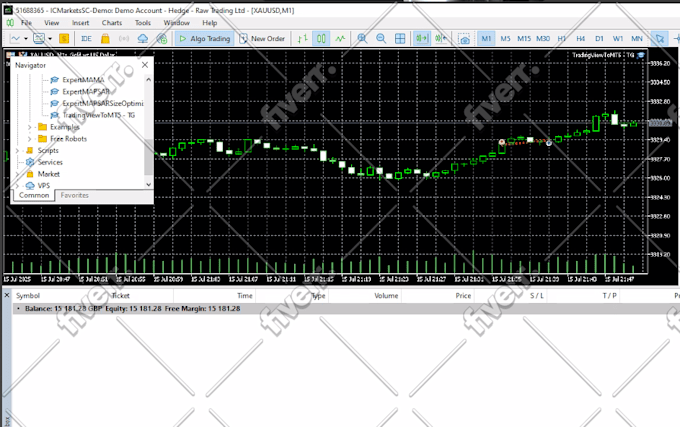
Task: Switch to the Common tab
Action: 34,196
